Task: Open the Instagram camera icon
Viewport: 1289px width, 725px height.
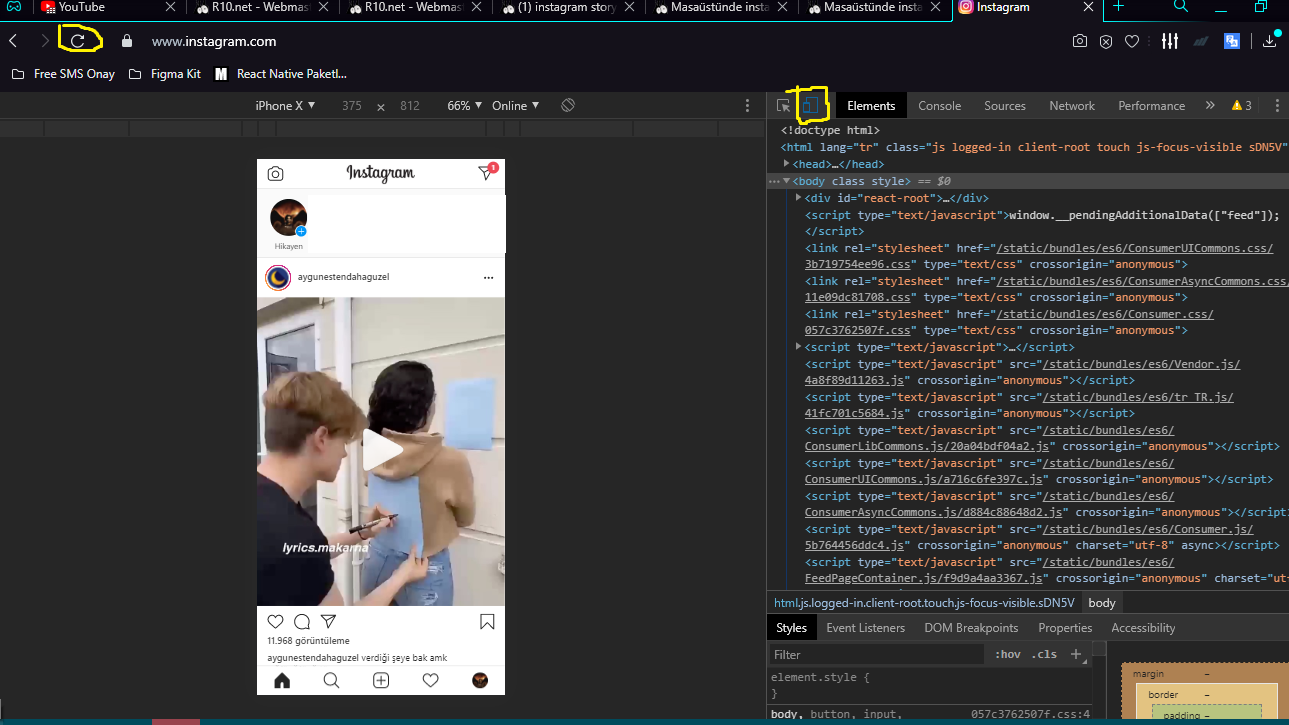Action: point(275,173)
